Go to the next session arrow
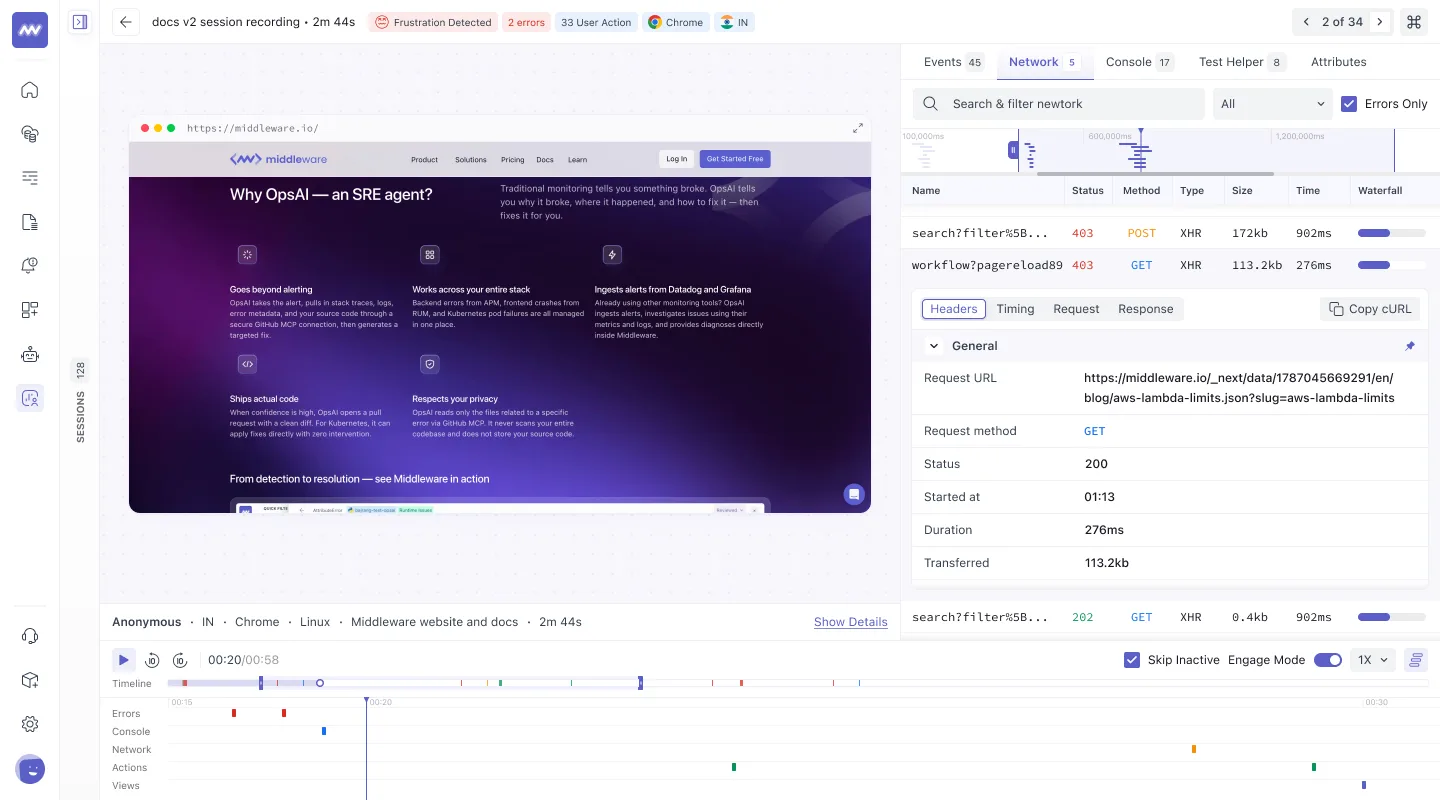This screenshot has width=1440, height=800. coord(1379,22)
